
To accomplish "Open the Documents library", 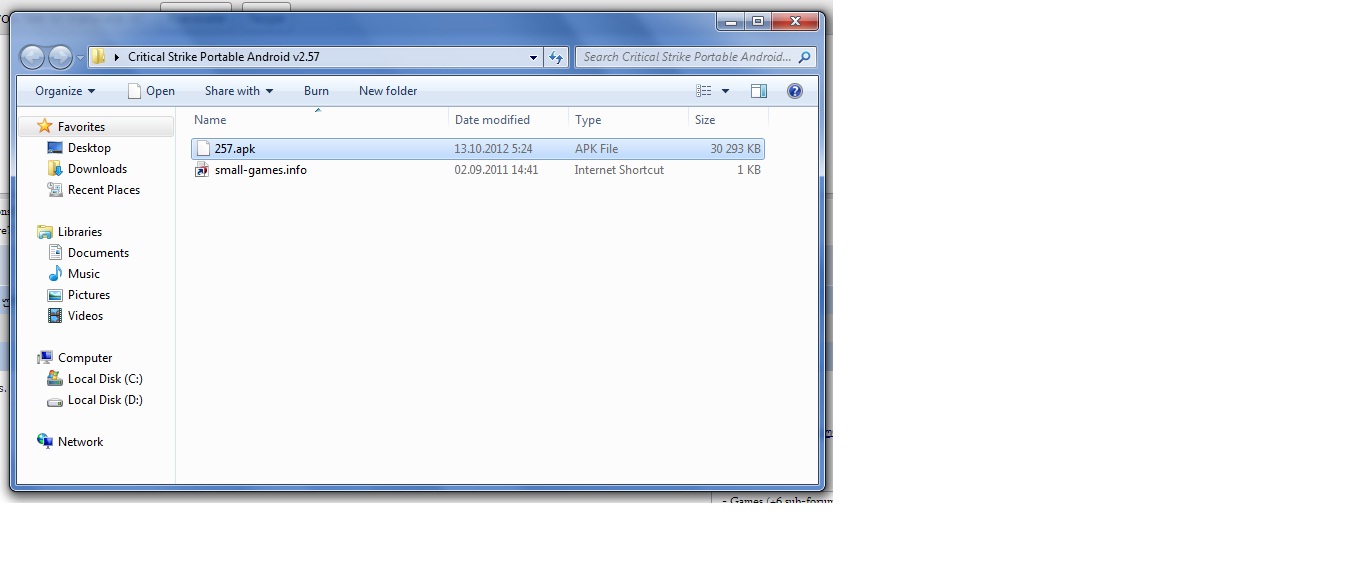I will point(98,253).
